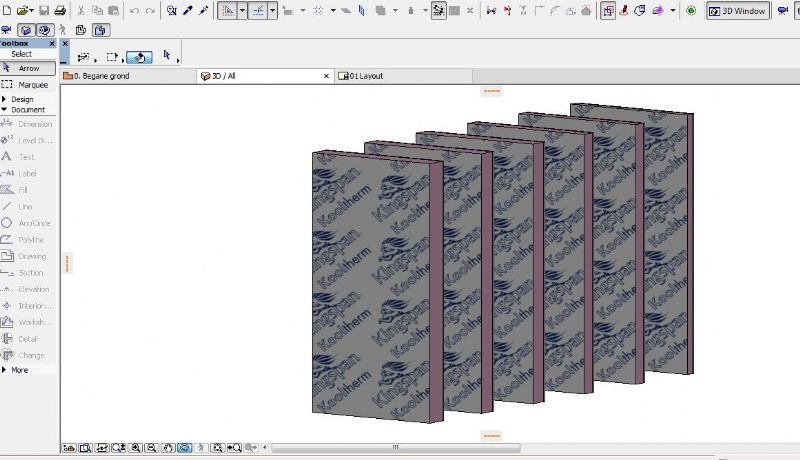Expand the More section in Toolbox
Viewport: 800px width, 460px height.
18,370
